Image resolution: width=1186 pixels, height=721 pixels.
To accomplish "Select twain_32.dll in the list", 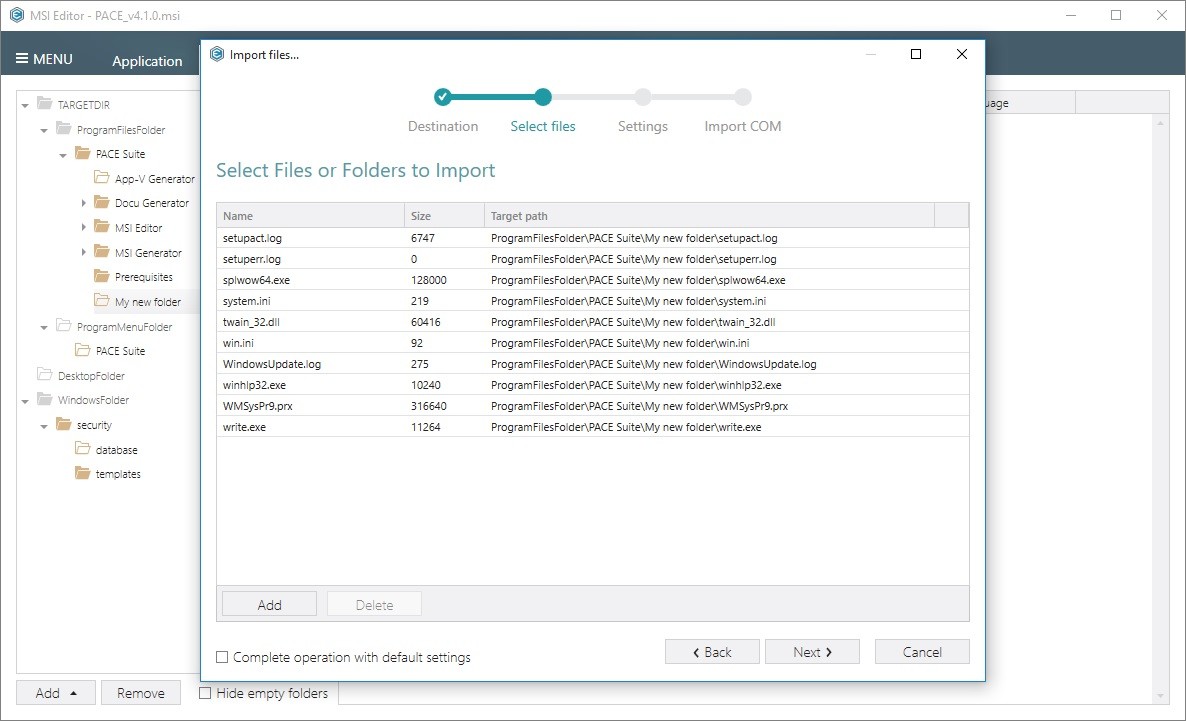I will click(x=592, y=322).
